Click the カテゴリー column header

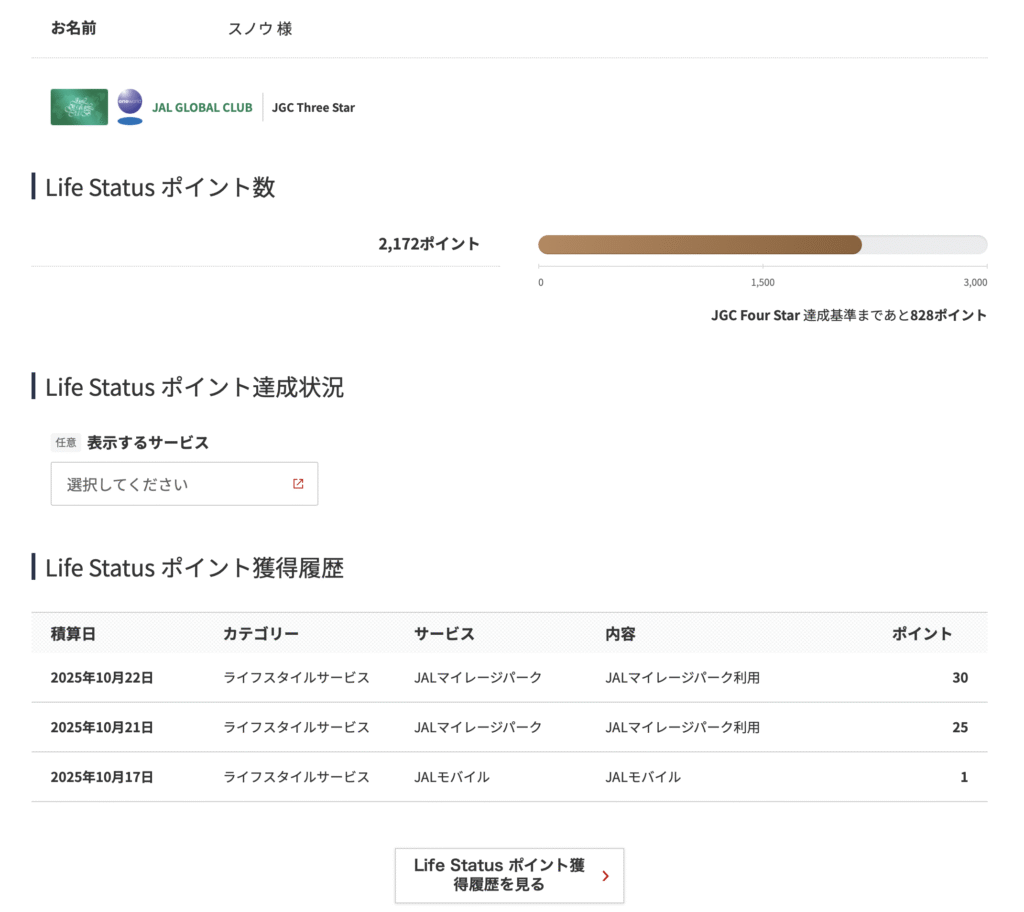click(x=261, y=634)
